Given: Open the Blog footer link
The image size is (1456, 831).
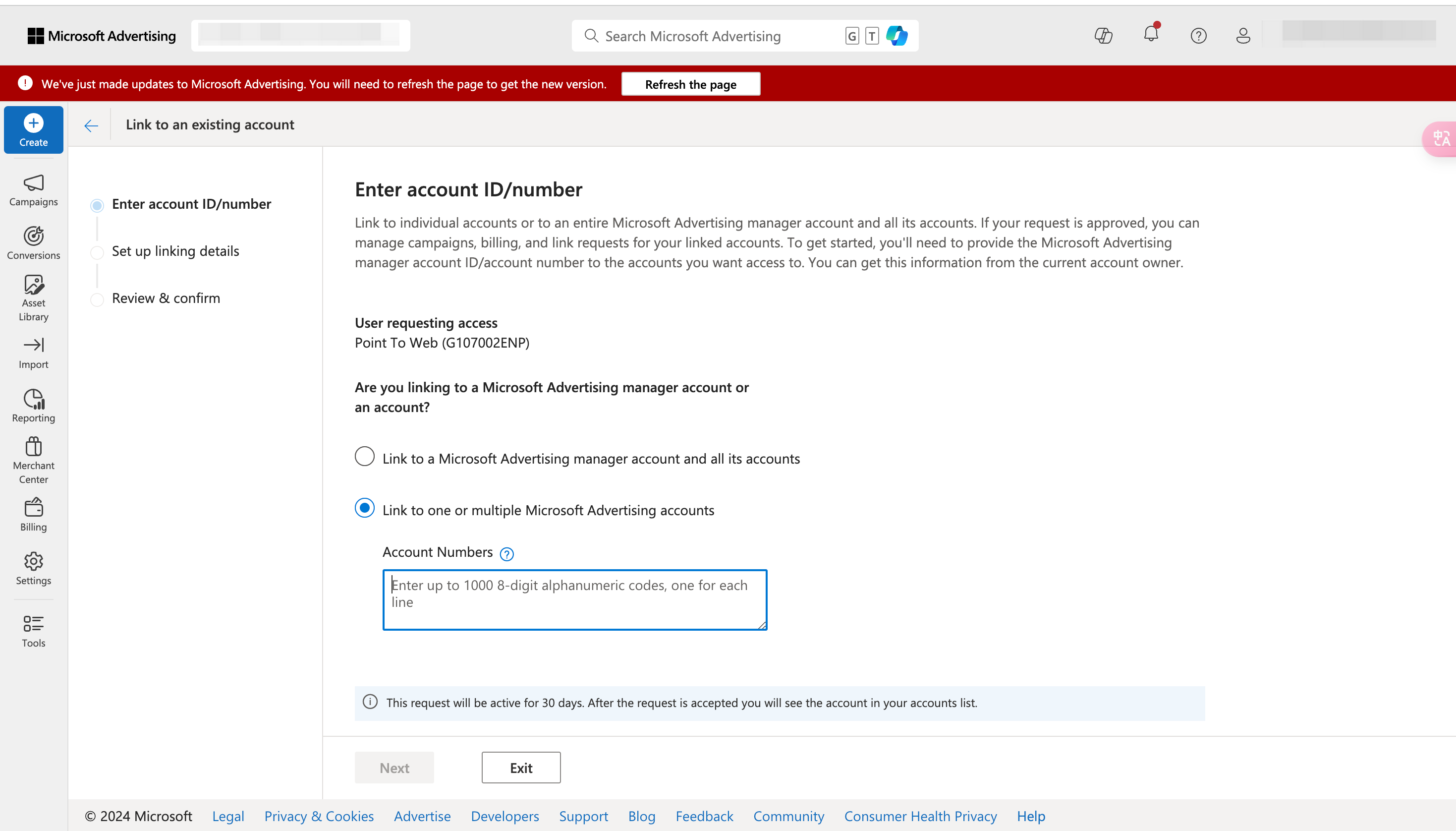Looking at the screenshot, I should pos(642,816).
